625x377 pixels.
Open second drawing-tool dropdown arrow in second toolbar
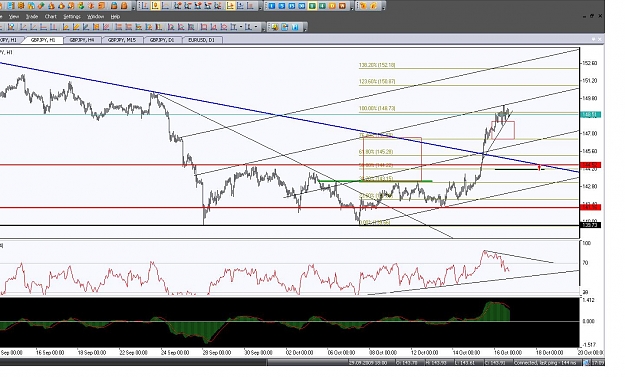pyautogui.click(x=256, y=27)
